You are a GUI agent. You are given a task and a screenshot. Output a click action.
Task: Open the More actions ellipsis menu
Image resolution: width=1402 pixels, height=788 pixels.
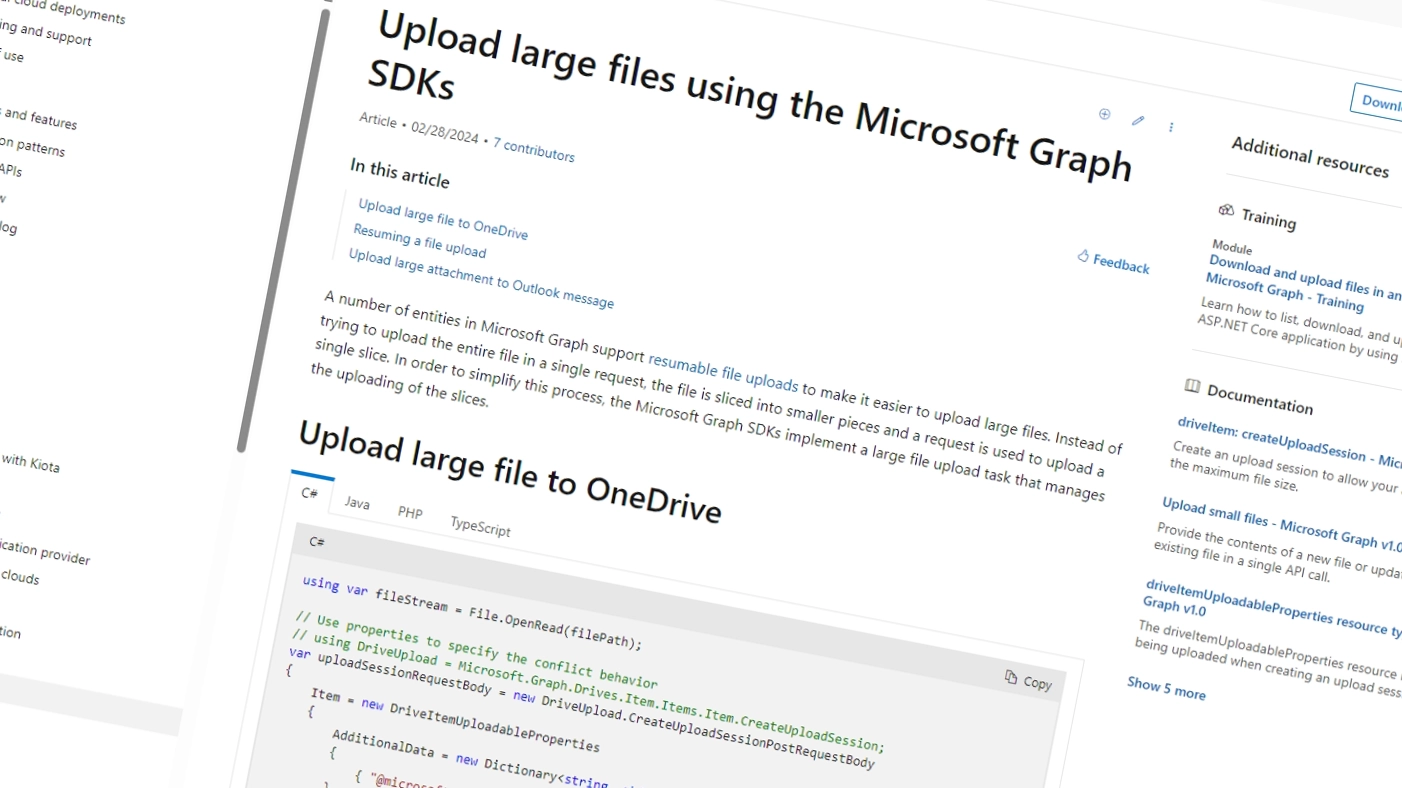tap(1171, 128)
